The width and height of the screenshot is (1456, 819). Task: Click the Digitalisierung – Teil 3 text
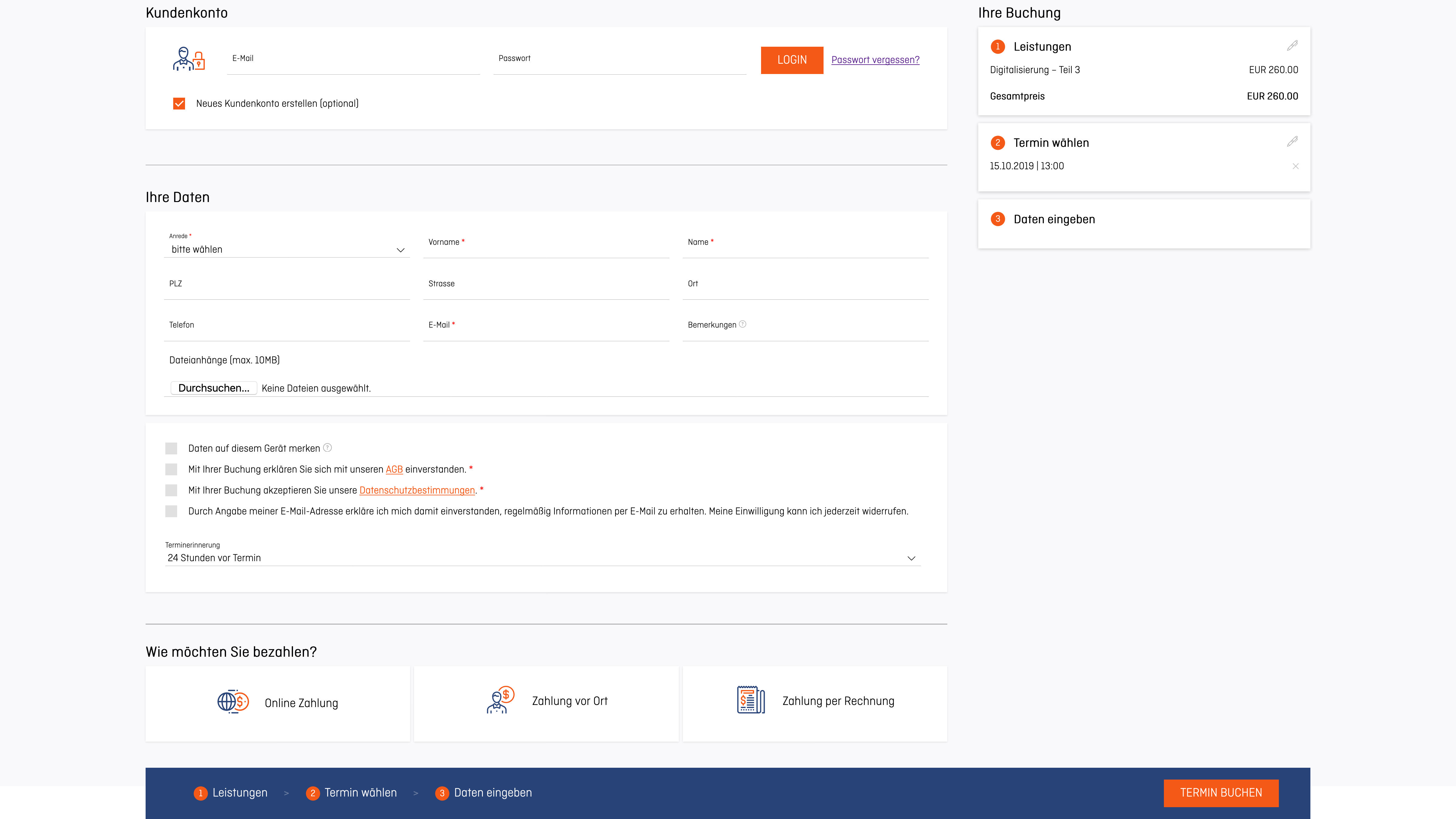[1034, 70]
